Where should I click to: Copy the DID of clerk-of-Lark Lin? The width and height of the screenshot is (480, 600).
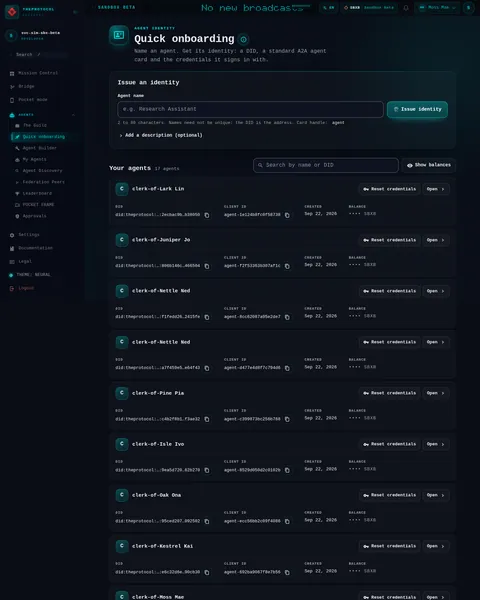(207, 215)
